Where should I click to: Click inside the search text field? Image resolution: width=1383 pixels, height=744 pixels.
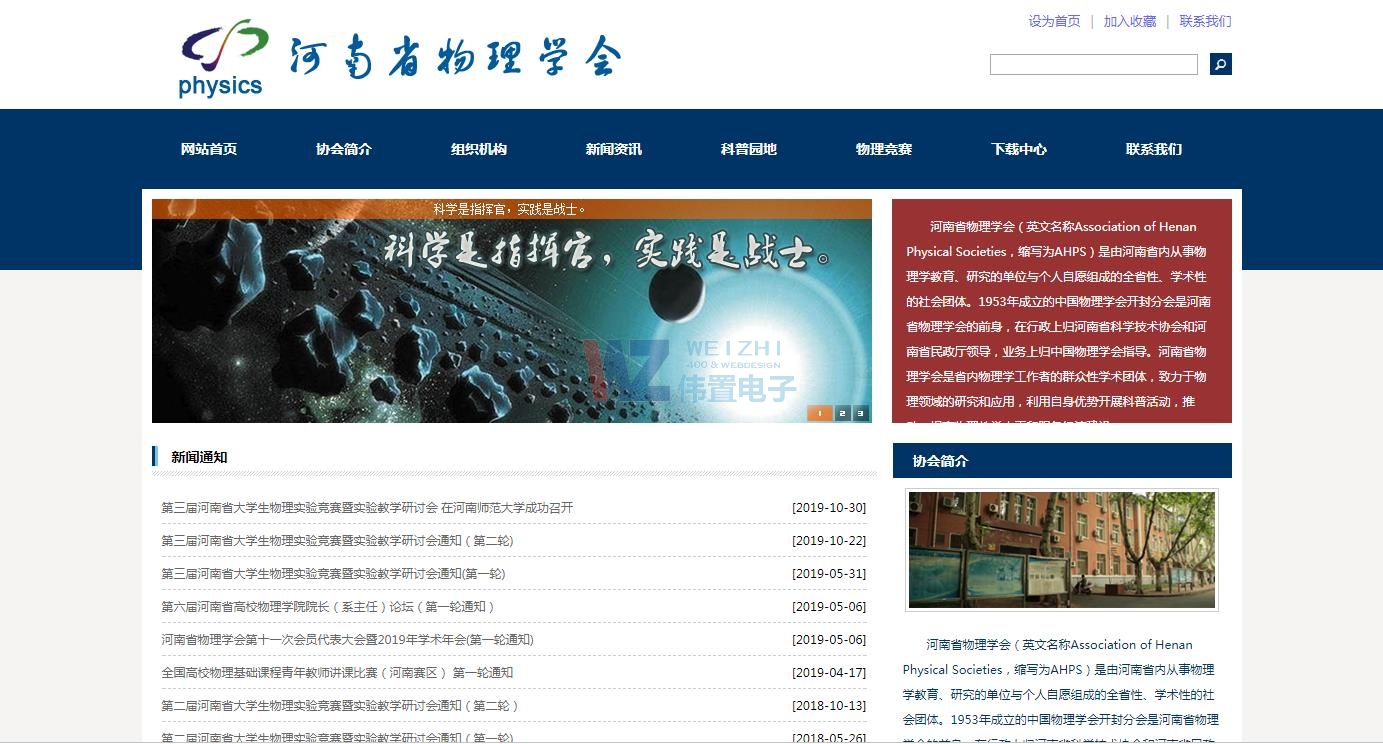click(1093, 65)
